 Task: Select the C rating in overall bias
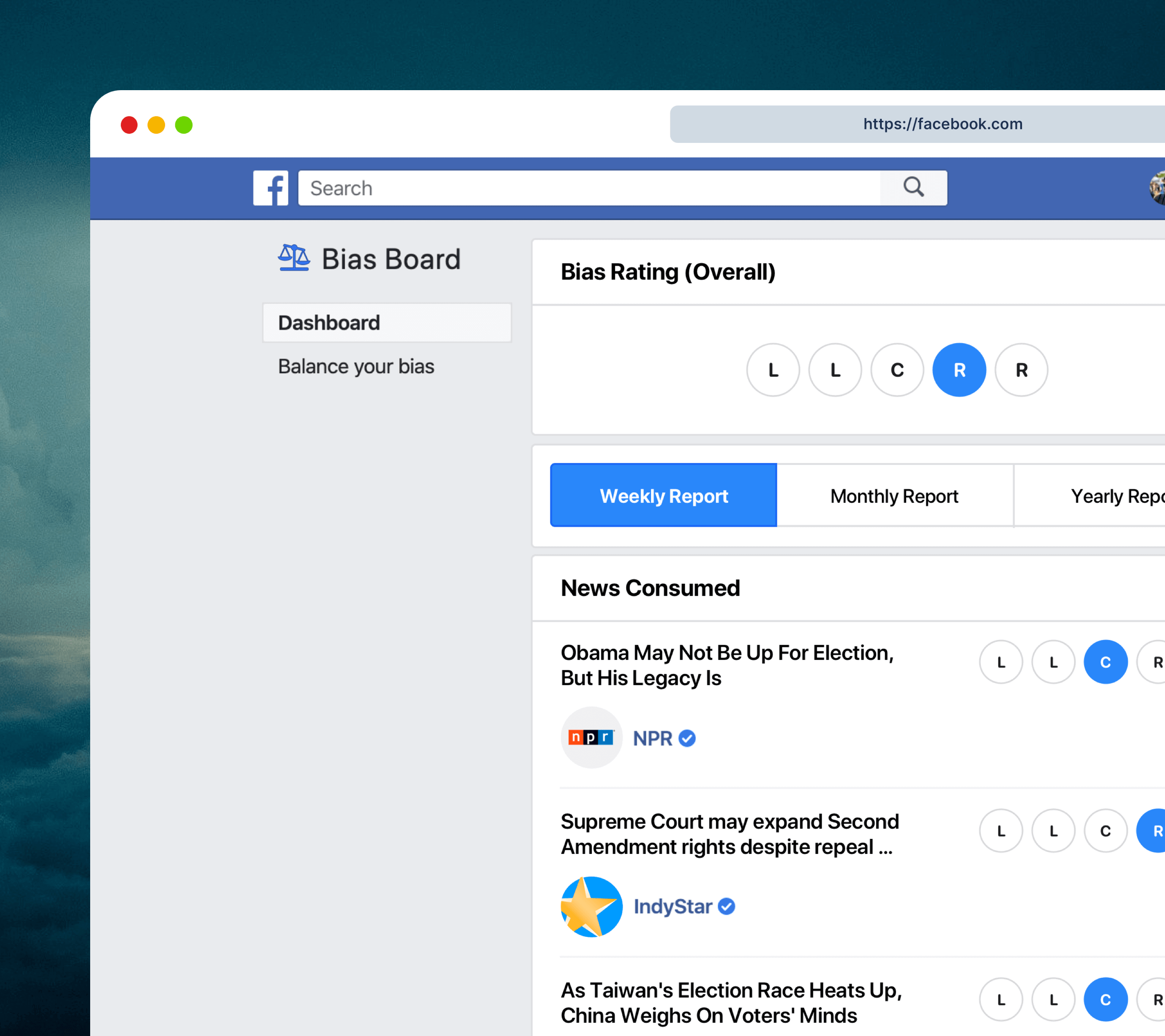pyautogui.click(x=897, y=370)
